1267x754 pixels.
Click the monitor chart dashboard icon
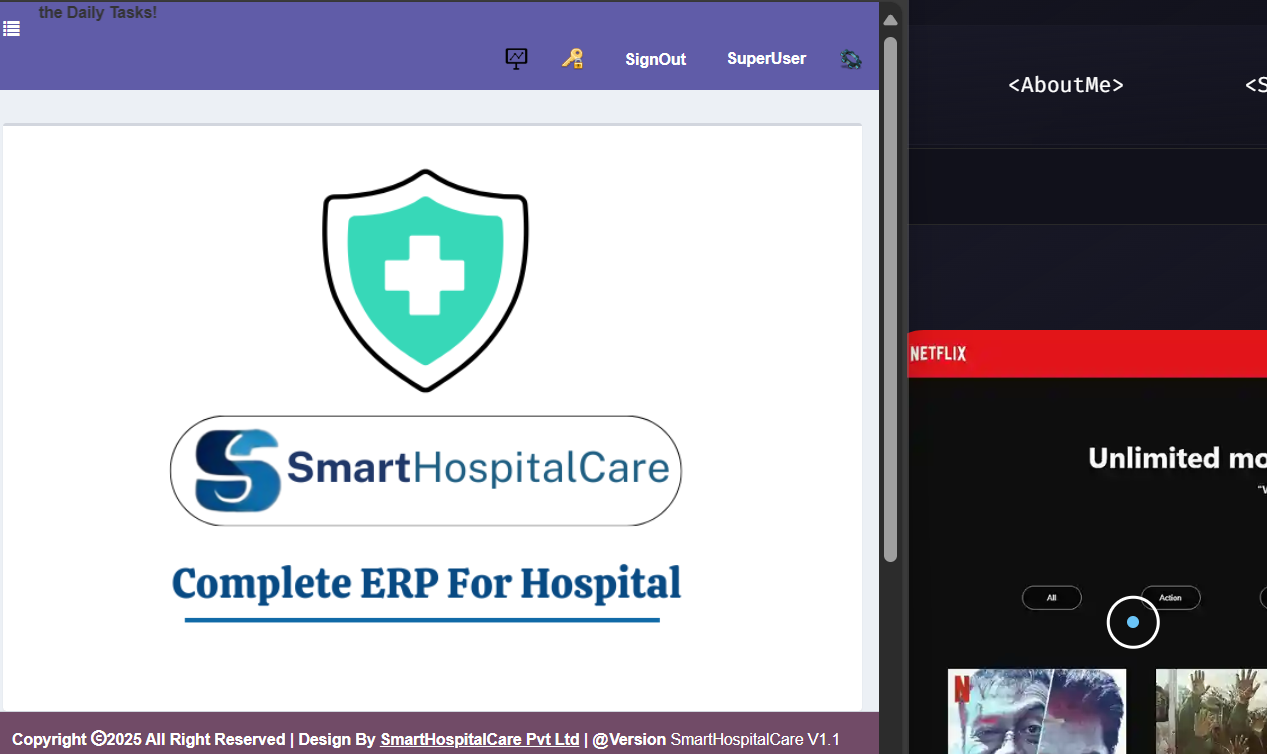click(x=516, y=59)
